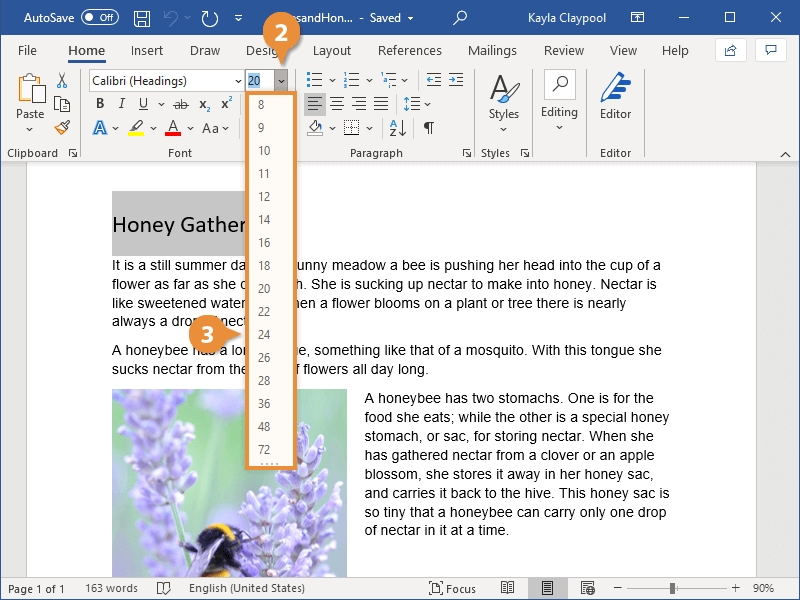Switch to the References tab

coord(409,51)
